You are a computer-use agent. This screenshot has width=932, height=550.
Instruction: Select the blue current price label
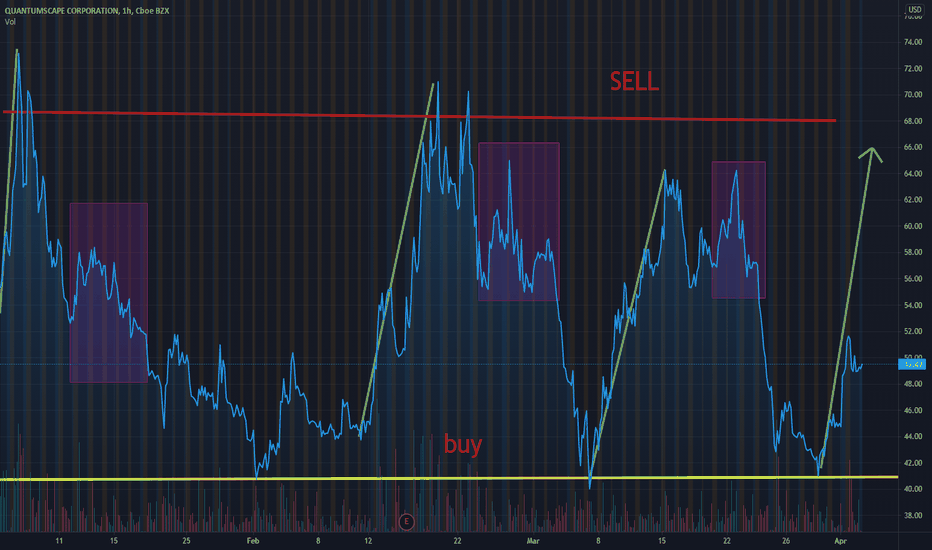click(x=912, y=364)
